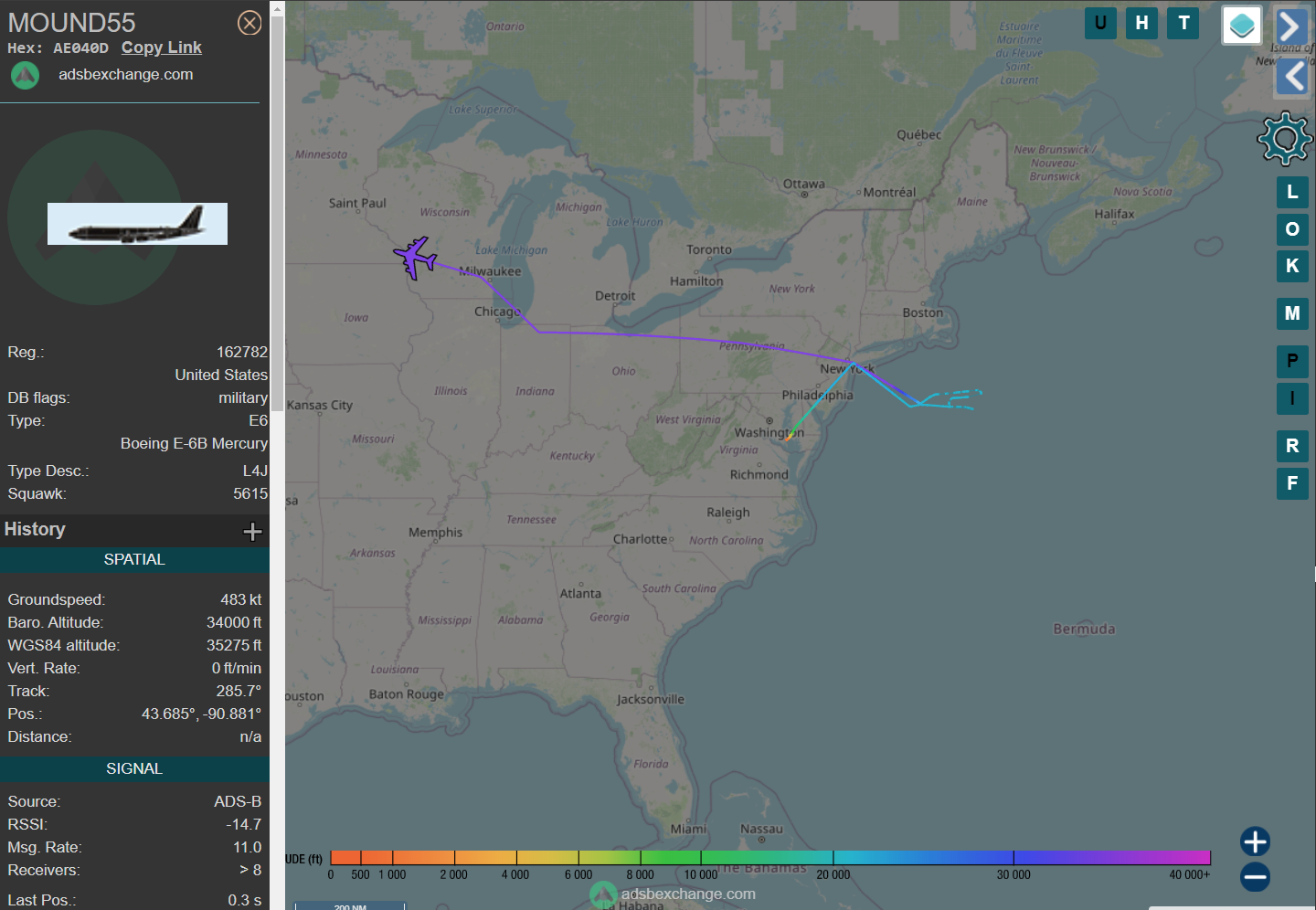
Task: Zoom out the map with minus button
Action: [x=1255, y=877]
